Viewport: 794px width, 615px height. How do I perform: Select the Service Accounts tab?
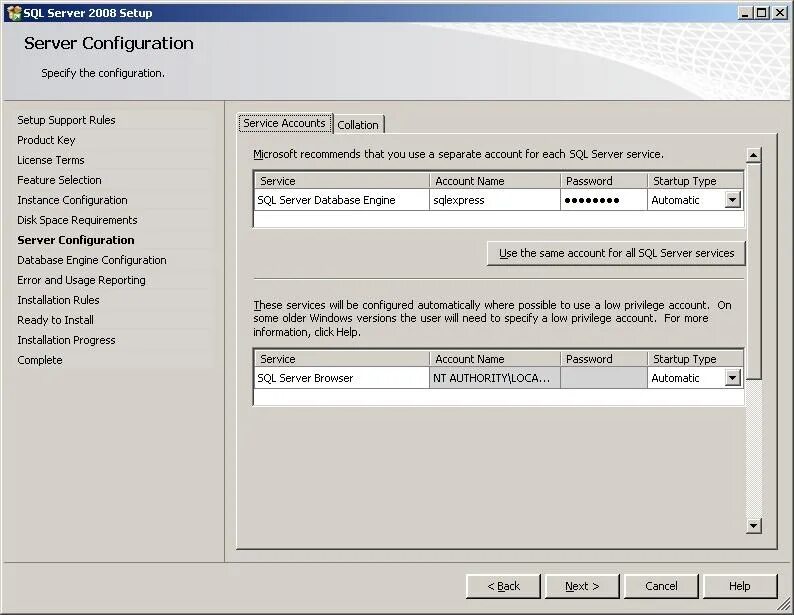click(x=285, y=123)
